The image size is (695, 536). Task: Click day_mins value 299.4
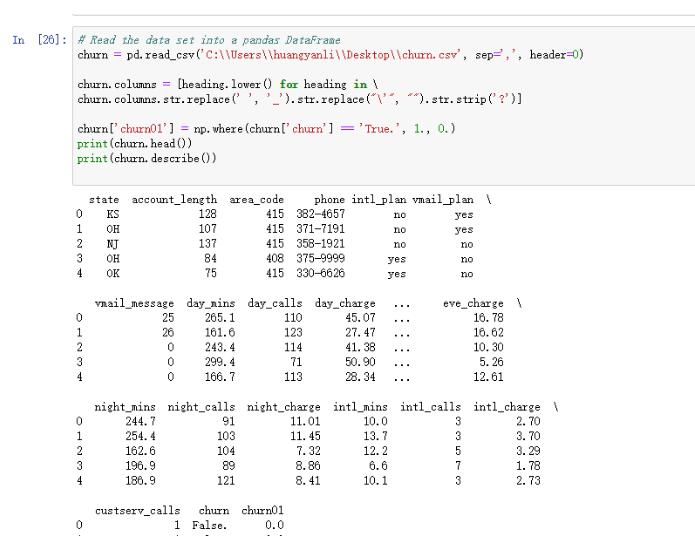click(220, 362)
